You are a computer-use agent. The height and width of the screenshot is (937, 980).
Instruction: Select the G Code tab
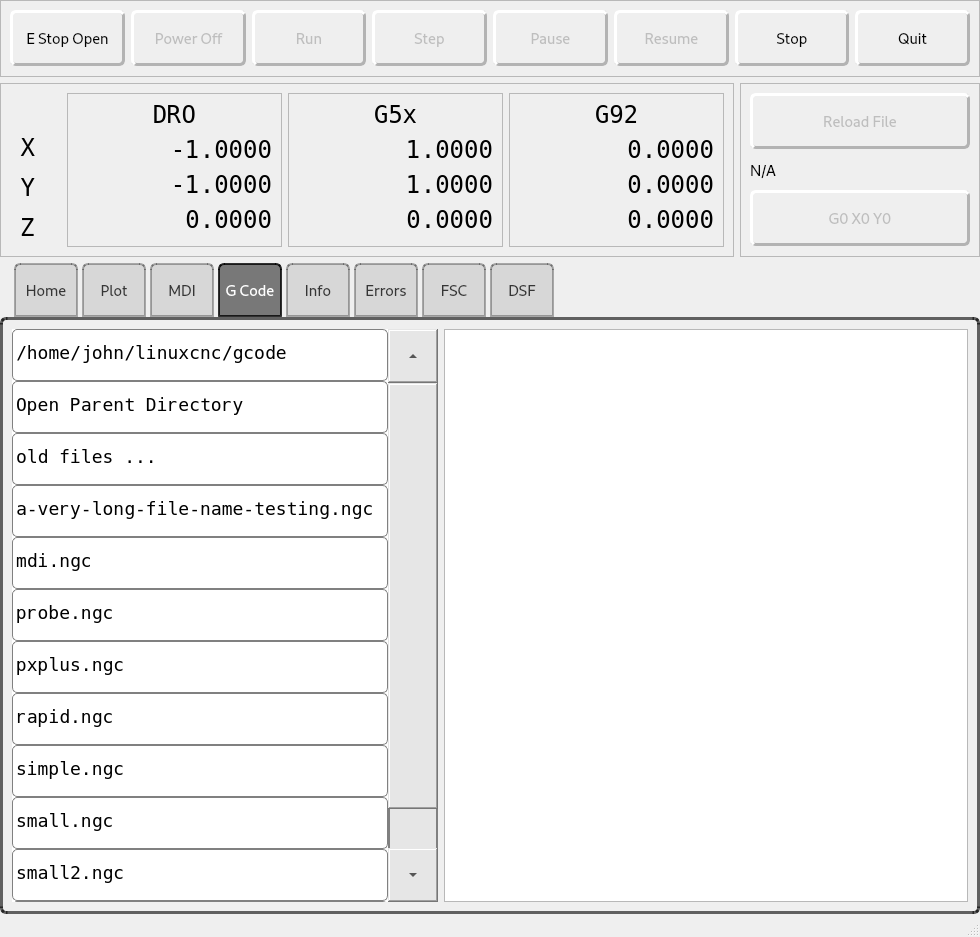250,291
